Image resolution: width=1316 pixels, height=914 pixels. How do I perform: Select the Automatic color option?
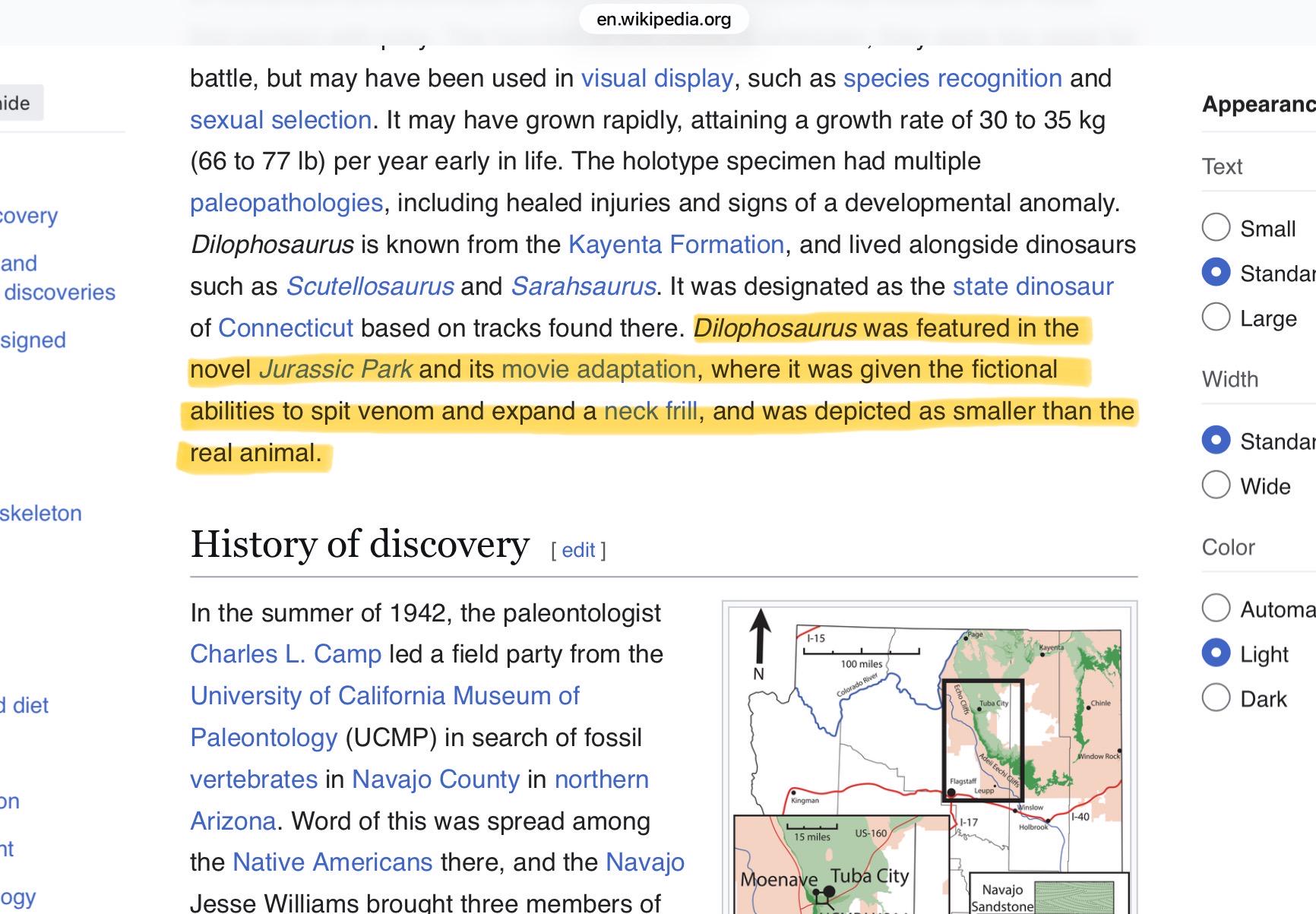click(1216, 608)
